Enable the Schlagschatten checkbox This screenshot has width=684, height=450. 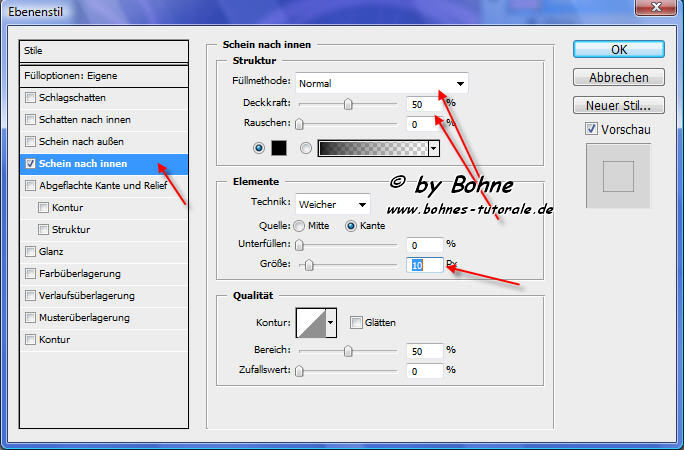point(31,98)
